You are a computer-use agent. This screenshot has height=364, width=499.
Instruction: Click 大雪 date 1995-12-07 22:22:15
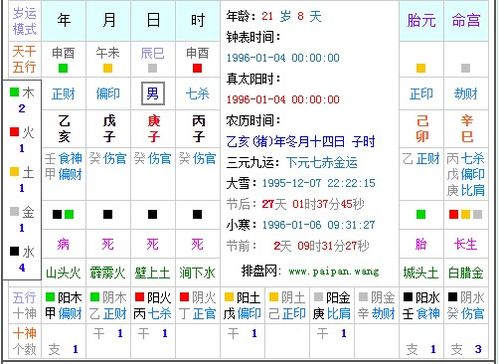[319, 183]
